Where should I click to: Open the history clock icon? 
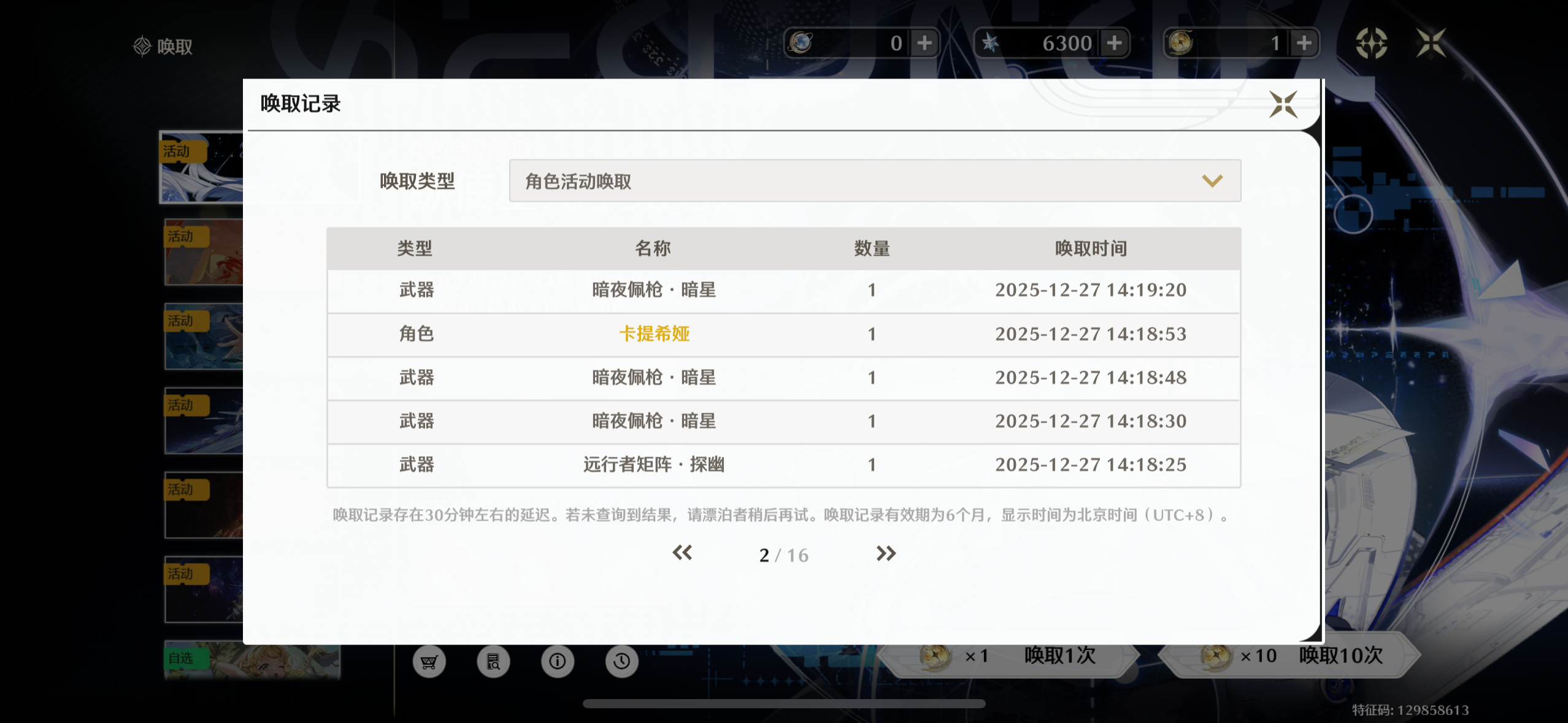(621, 662)
